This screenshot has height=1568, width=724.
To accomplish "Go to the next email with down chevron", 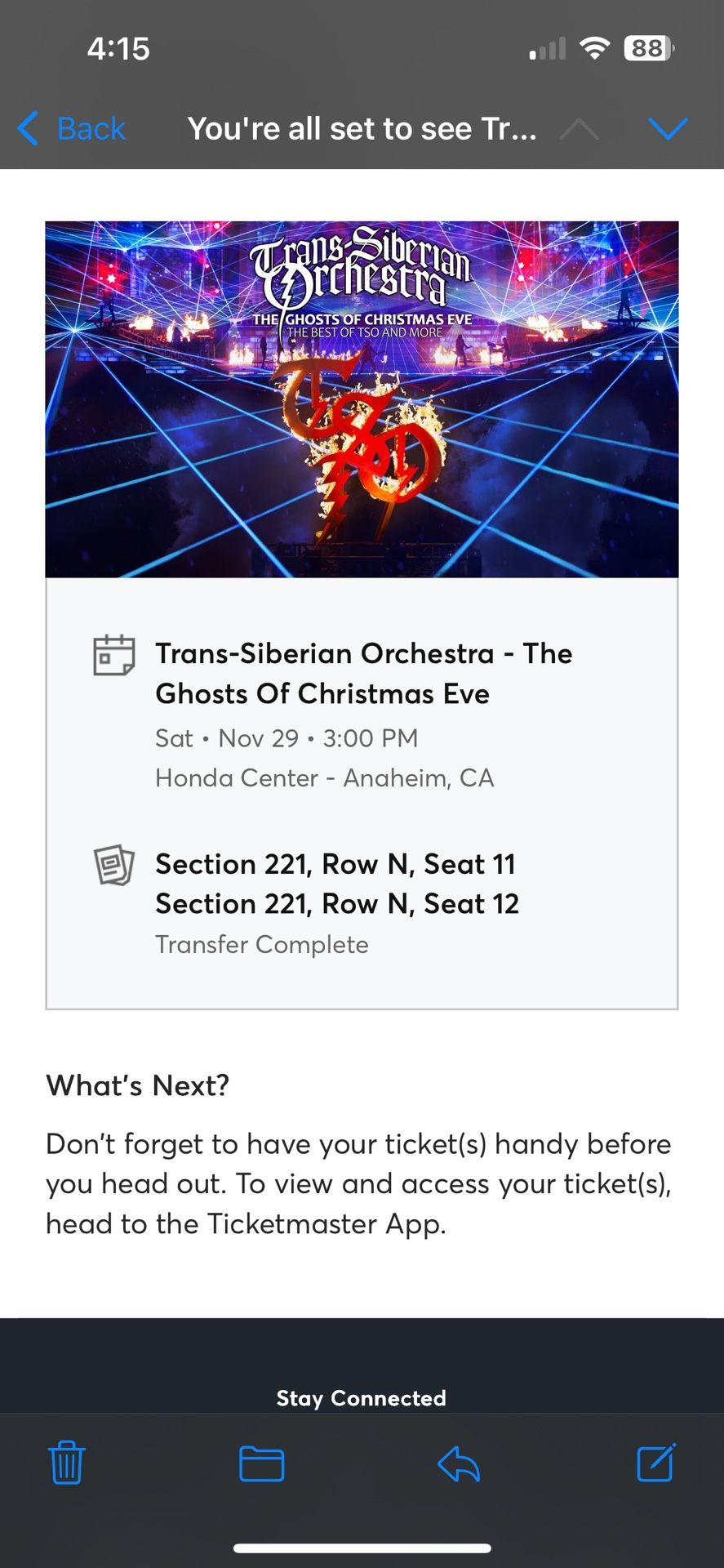I will click(x=668, y=128).
